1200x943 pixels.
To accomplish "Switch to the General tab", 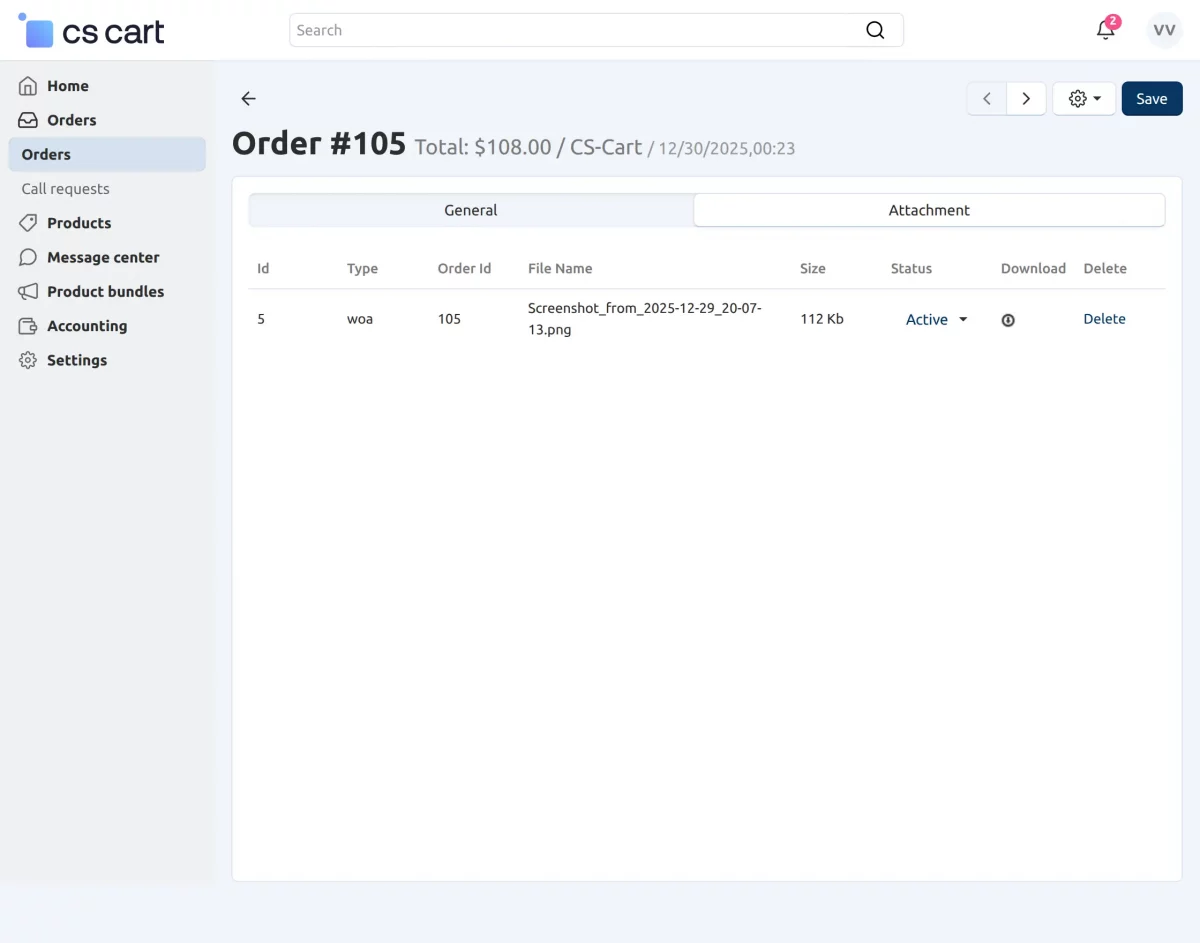I will tap(471, 210).
